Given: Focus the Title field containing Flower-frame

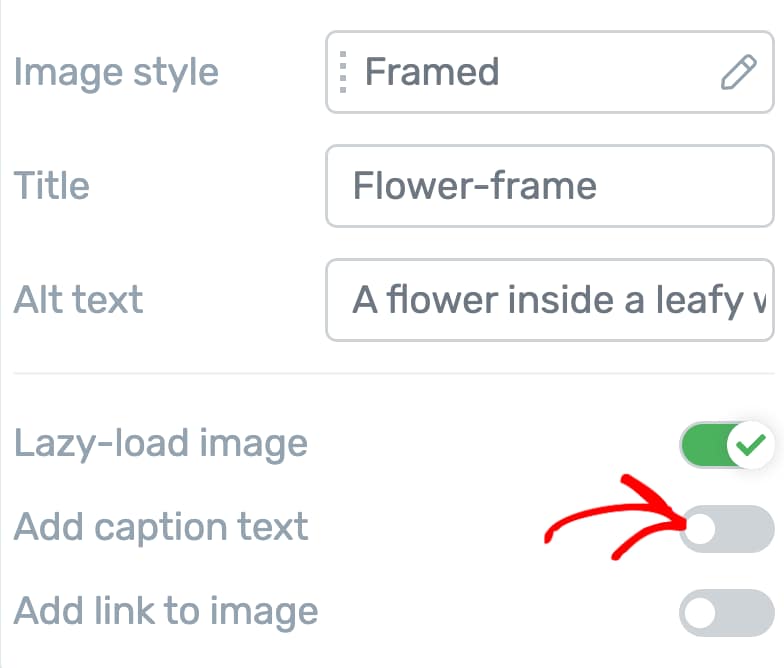Looking at the screenshot, I should click(x=548, y=186).
